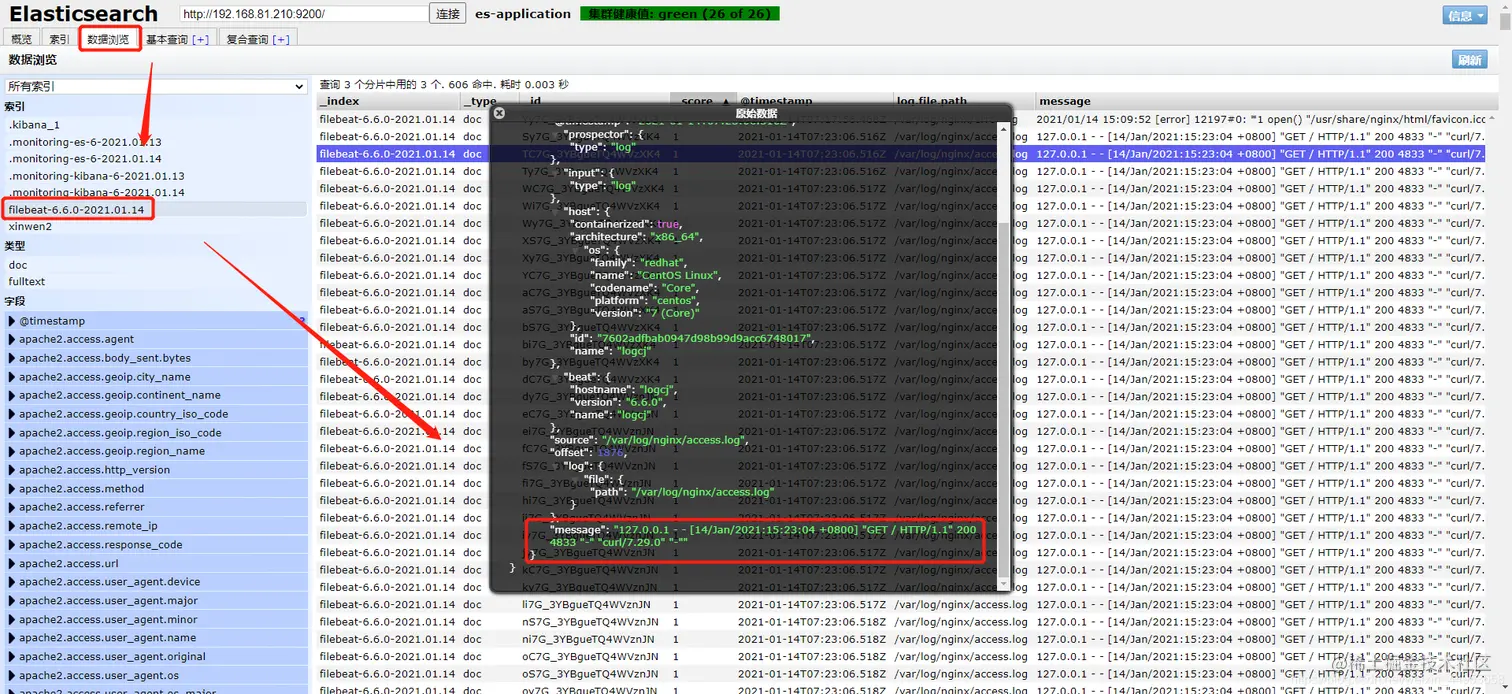This screenshot has height=694, width=1512.
Task: Click the cluster health green status badge
Action: tap(679, 14)
